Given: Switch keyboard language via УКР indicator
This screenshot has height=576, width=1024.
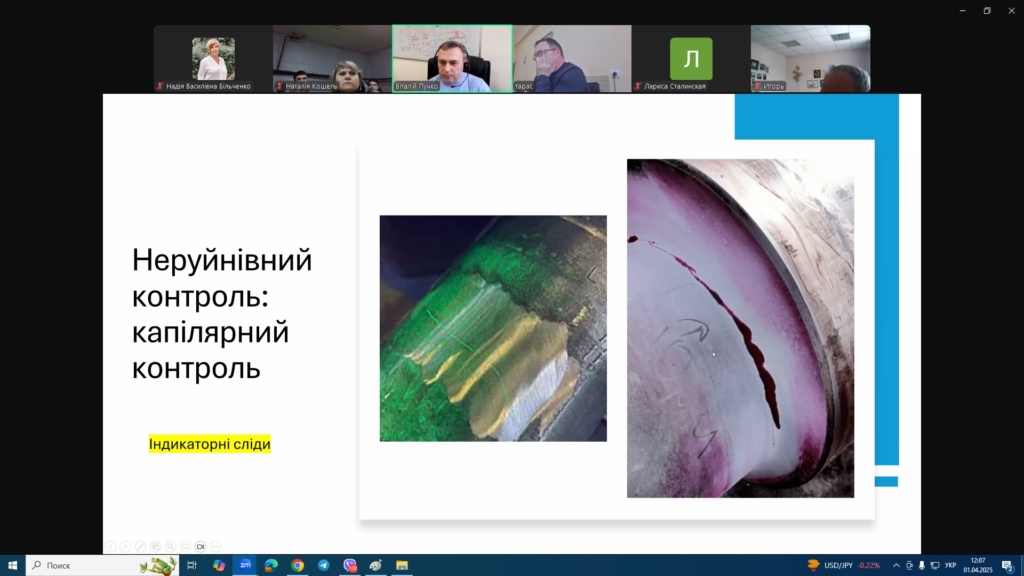Looking at the screenshot, I should point(950,565).
